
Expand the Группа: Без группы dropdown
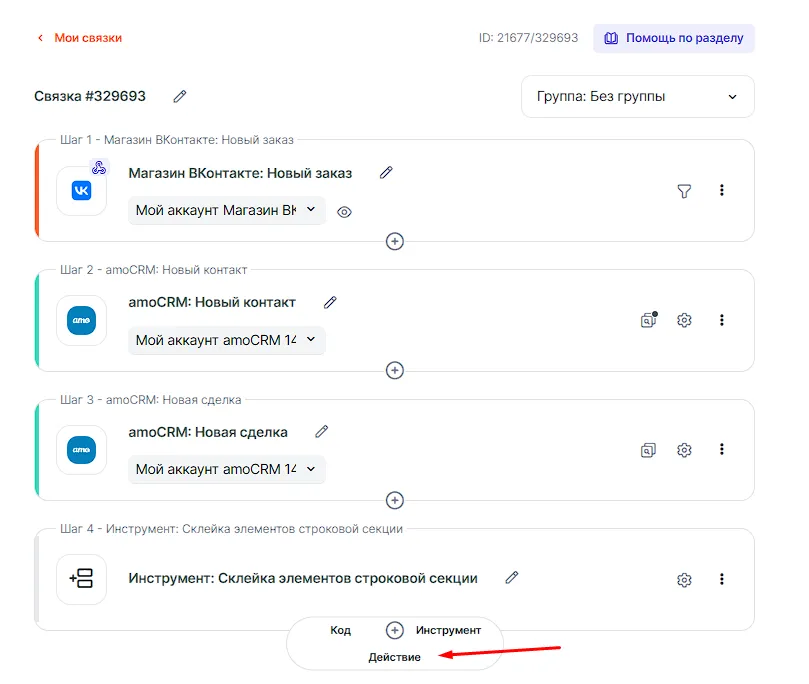637,97
